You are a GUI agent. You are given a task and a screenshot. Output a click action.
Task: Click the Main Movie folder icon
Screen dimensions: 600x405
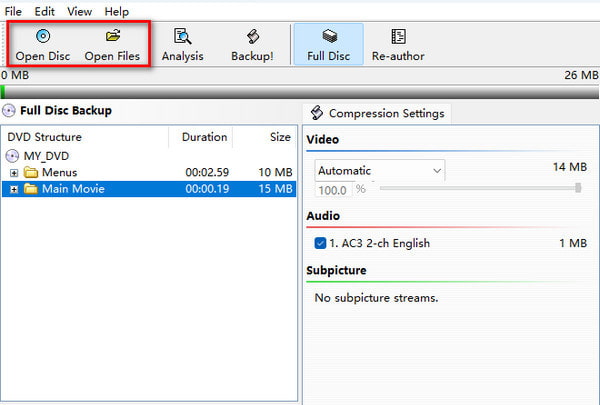[x=31, y=189]
